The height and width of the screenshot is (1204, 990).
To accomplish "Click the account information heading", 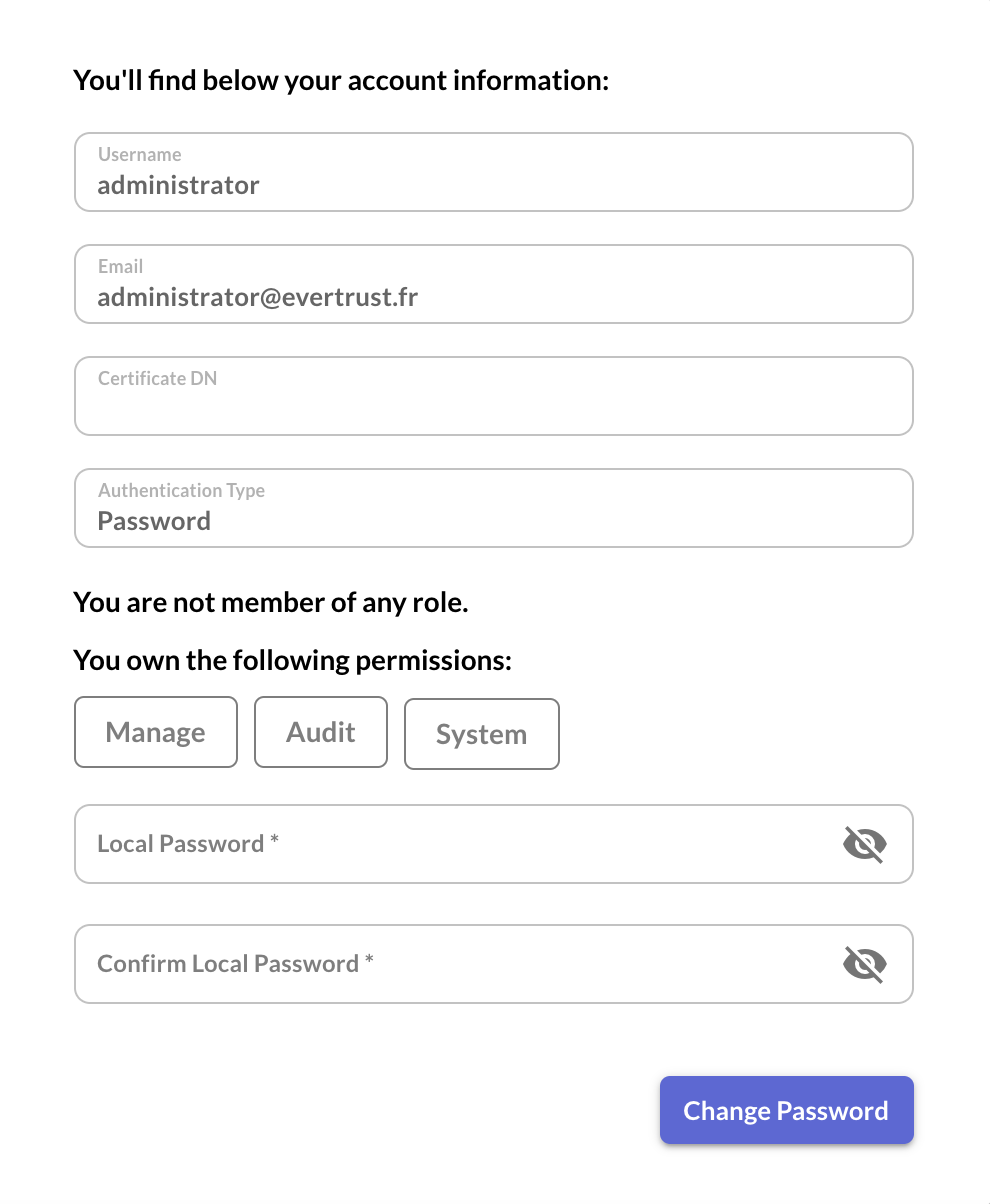I will click(x=340, y=80).
